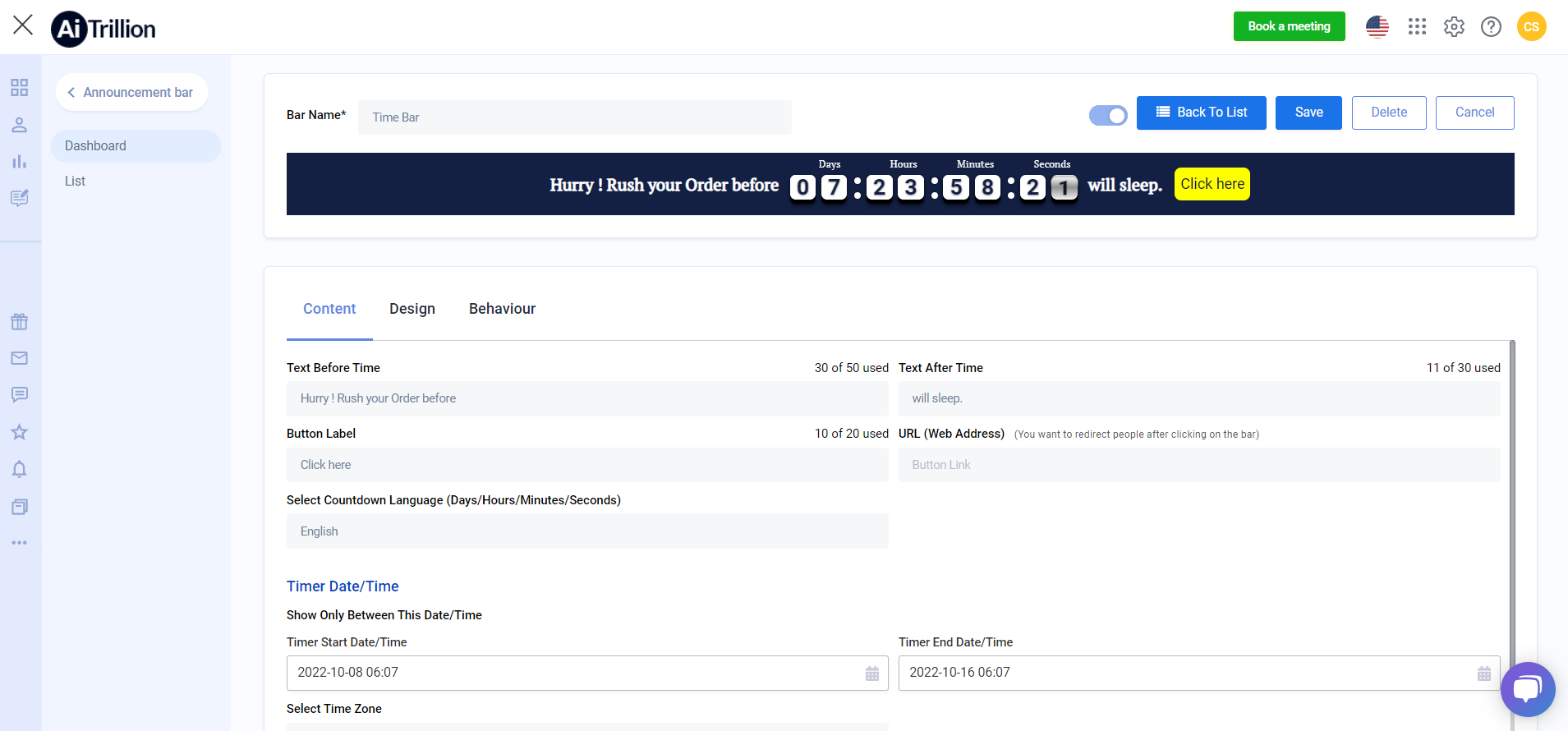Screen dimensions: 1568x731
Task: Select Dashboard in the side menu
Action: (x=136, y=146)
